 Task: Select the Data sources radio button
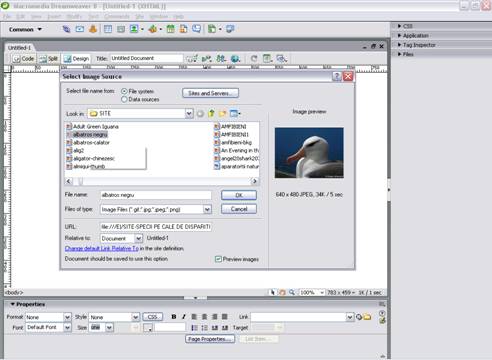124,99
